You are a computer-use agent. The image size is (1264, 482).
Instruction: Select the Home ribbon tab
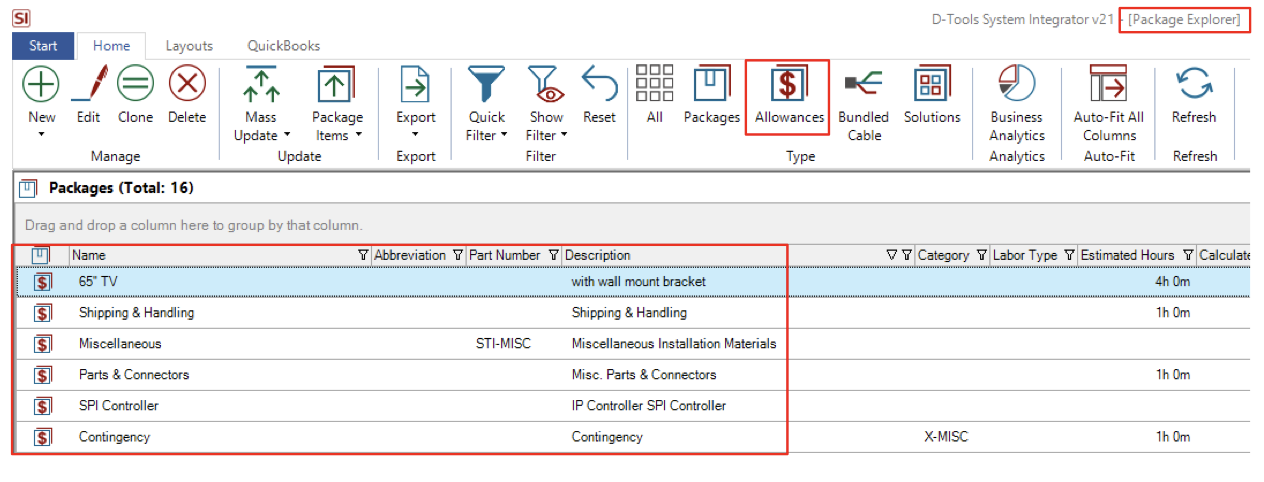point(111,46)
